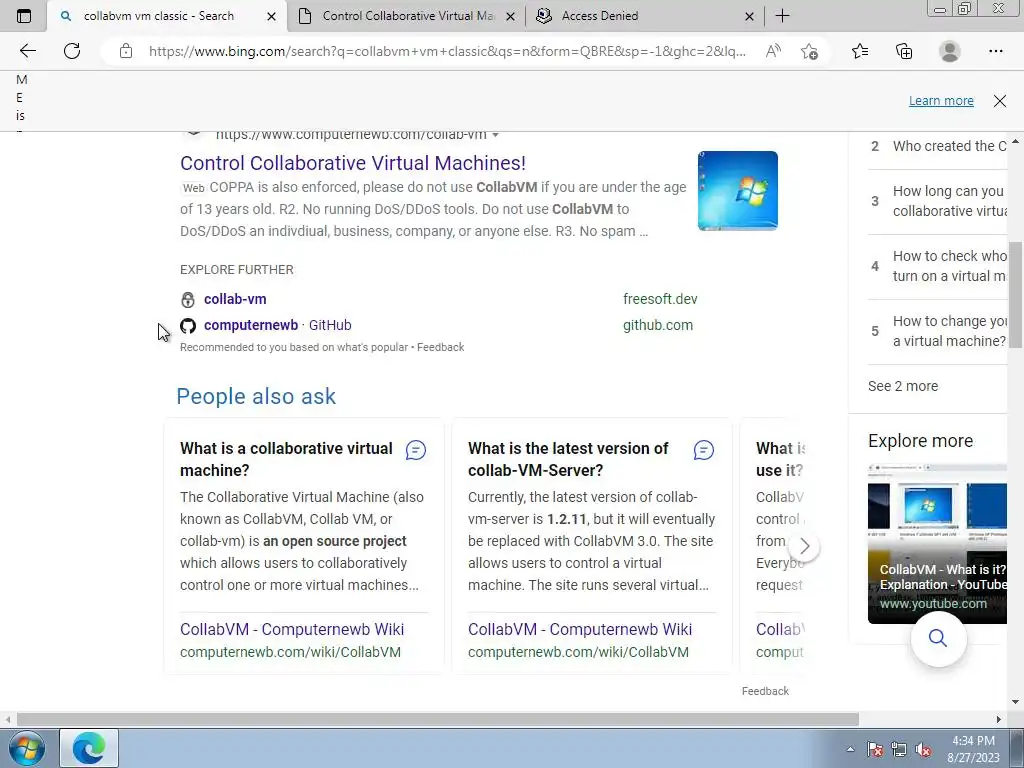Expand What is a collaborative virtual machine question

[286, 459]
